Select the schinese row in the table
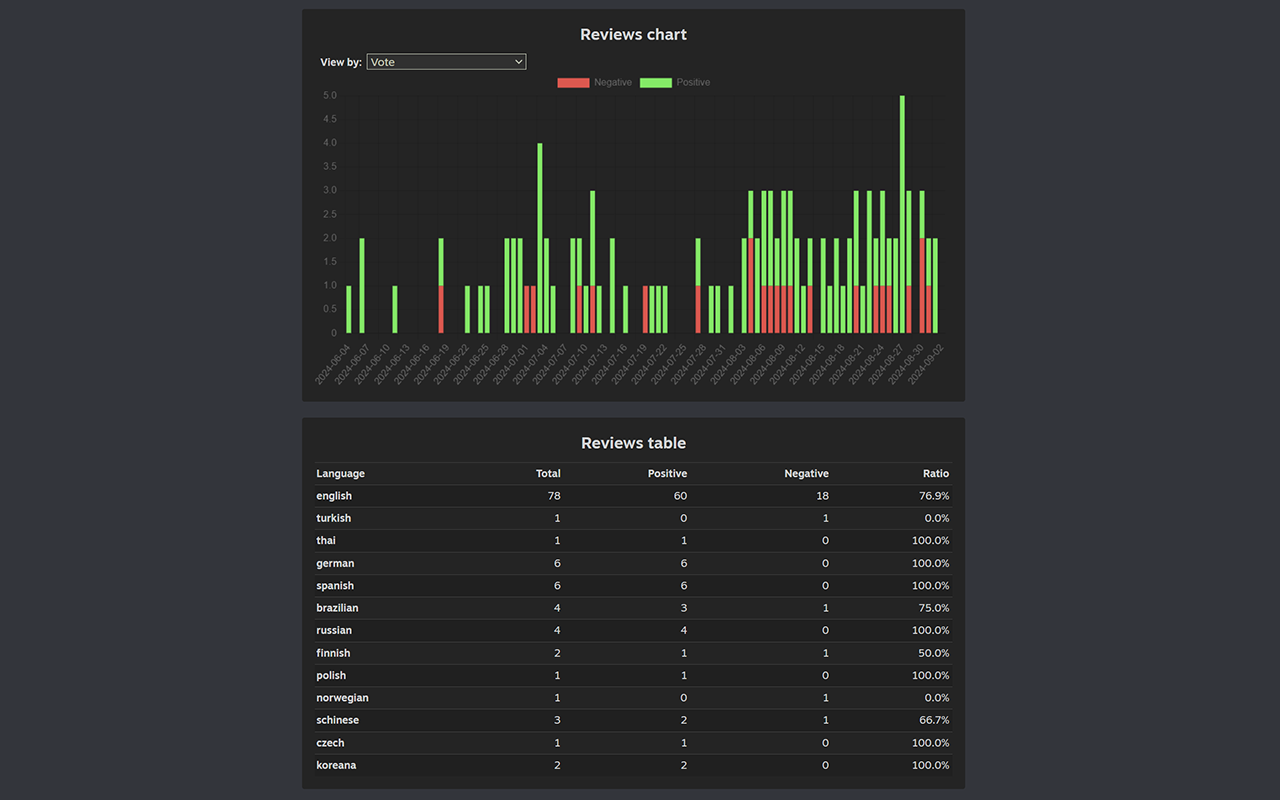Screen dimensions: 1280x800 point(633,720)
